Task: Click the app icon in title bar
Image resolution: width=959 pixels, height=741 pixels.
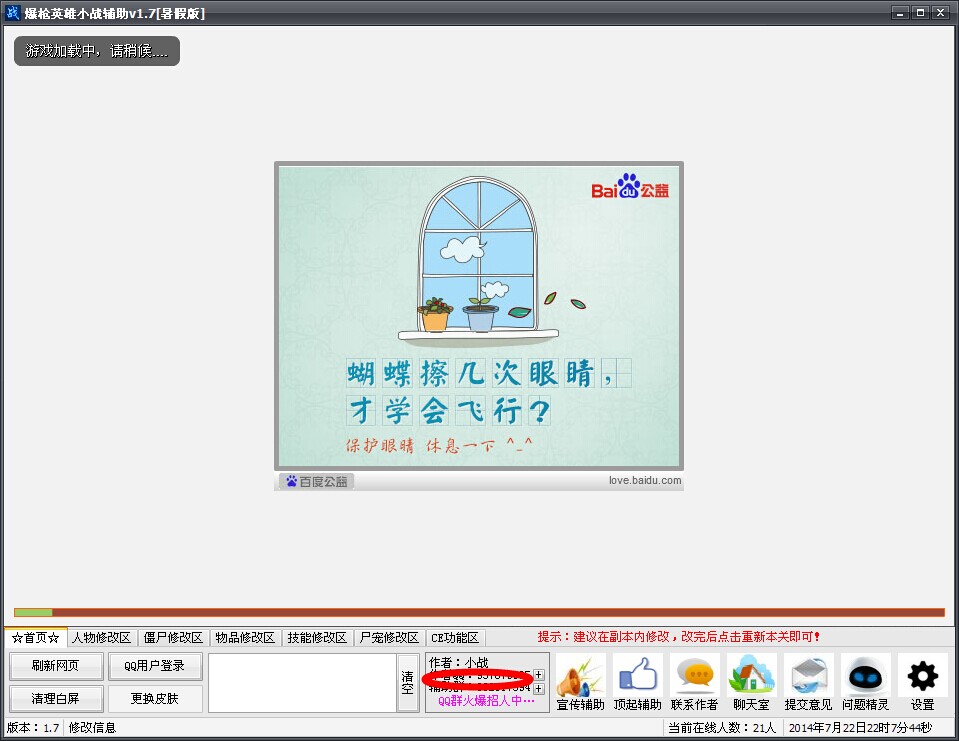Action: (12, 13)
